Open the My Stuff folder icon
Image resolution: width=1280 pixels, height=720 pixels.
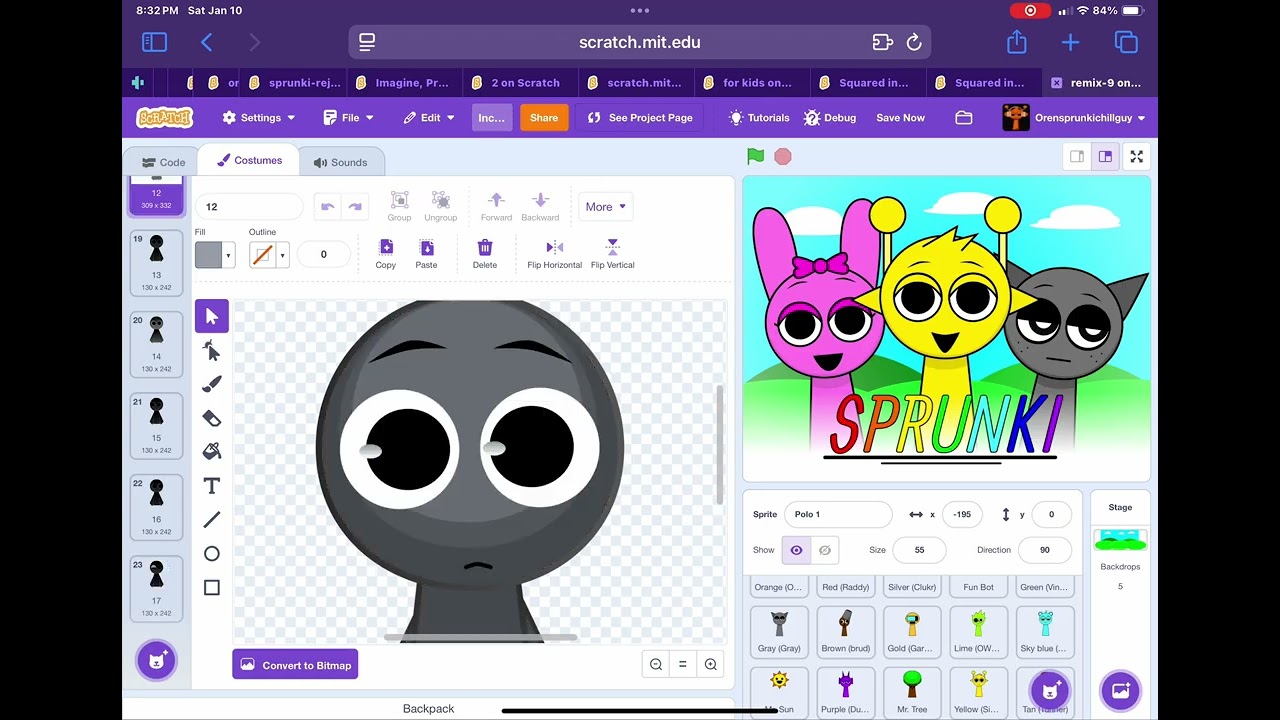(x=964, y=118)
